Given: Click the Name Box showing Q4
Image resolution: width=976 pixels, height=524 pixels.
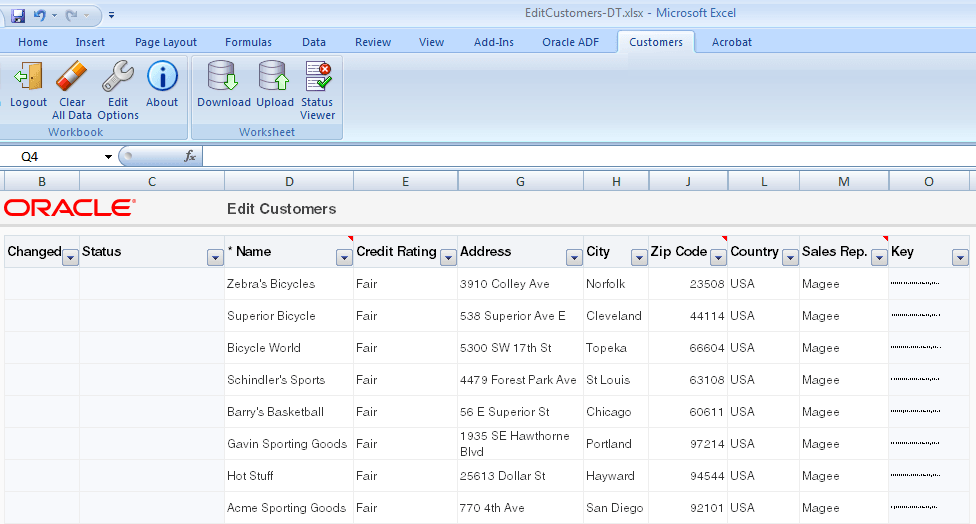Looking at the screenshot, I should (53, 157).
